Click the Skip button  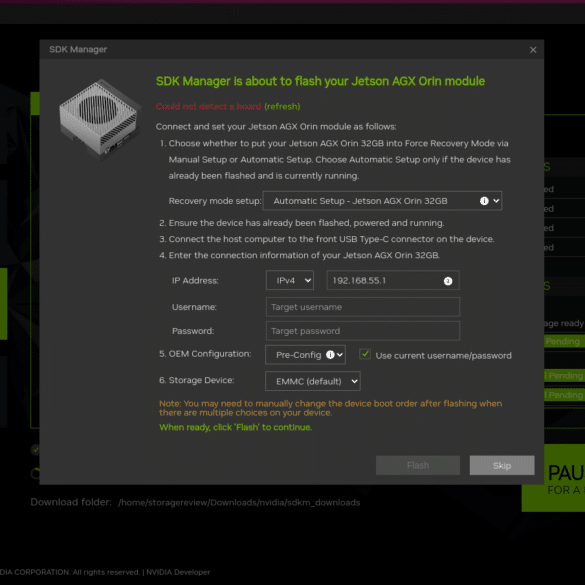tap(502, 465)
